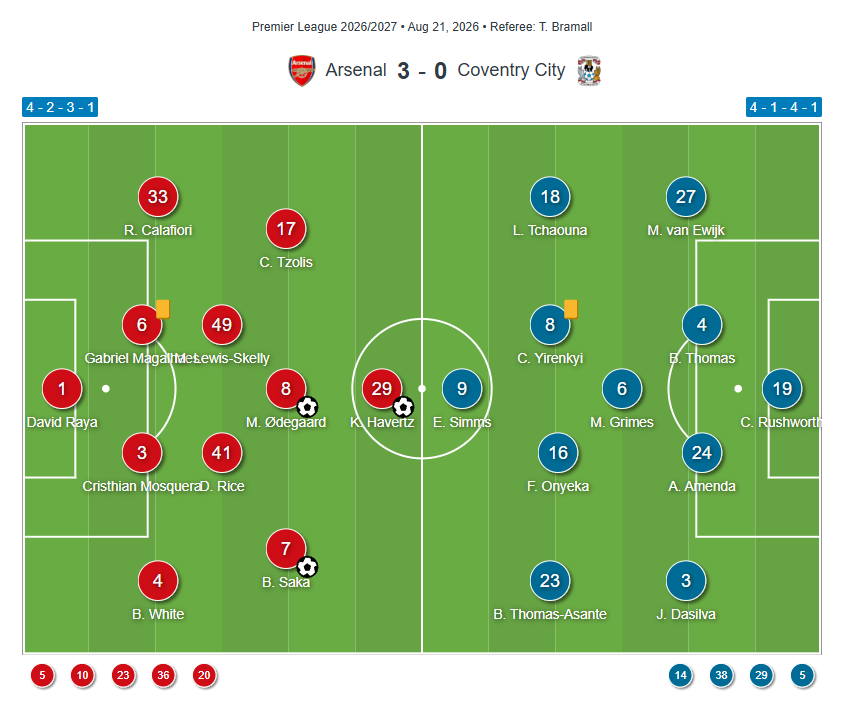Click C. Yirenkyi's yellow card icon
Viewport: 847px width, 708px height.
(x=571, y=309)
